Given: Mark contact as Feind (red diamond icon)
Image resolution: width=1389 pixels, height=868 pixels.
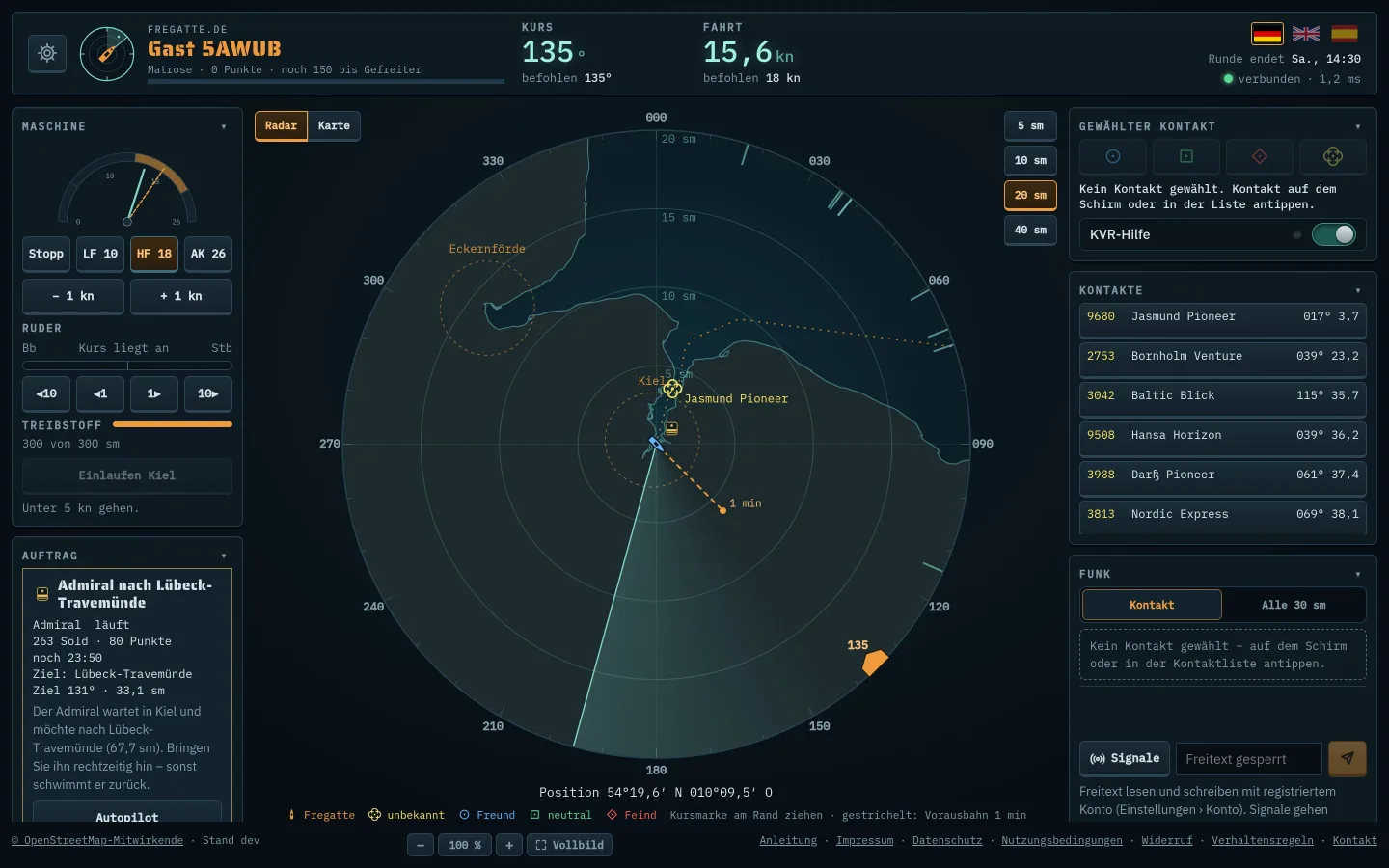Looking at the screenshot, I should [x=1260, y=156].
